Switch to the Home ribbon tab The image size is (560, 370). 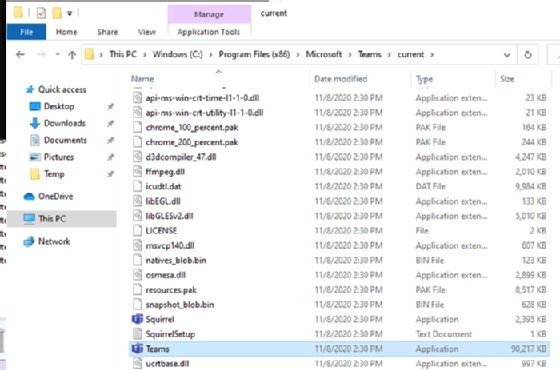66,32
